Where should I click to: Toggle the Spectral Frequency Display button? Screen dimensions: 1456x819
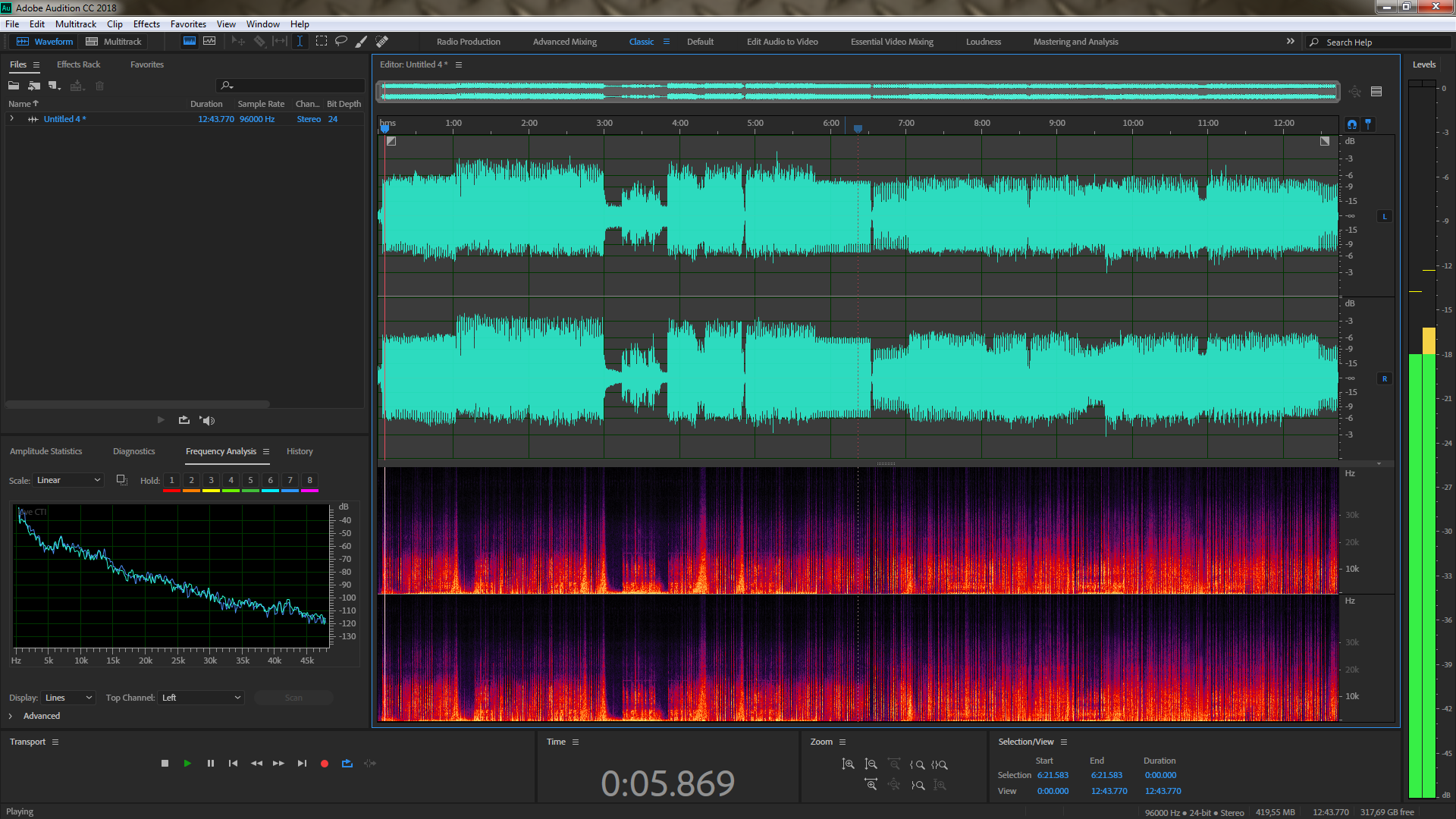tap(190, 41)
